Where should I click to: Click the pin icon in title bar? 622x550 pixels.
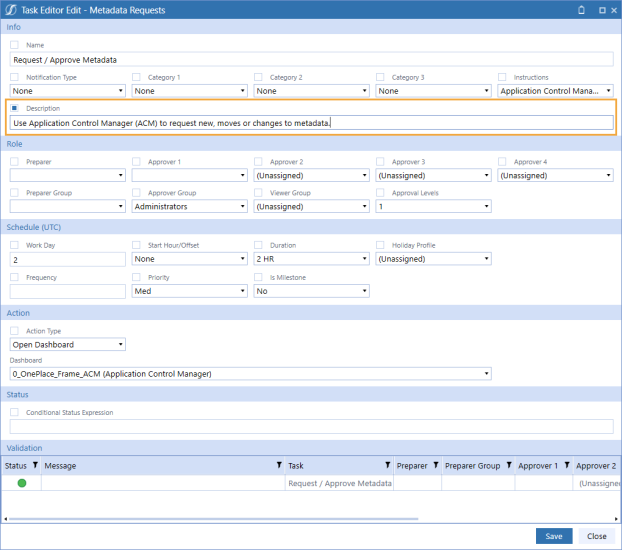581,10
